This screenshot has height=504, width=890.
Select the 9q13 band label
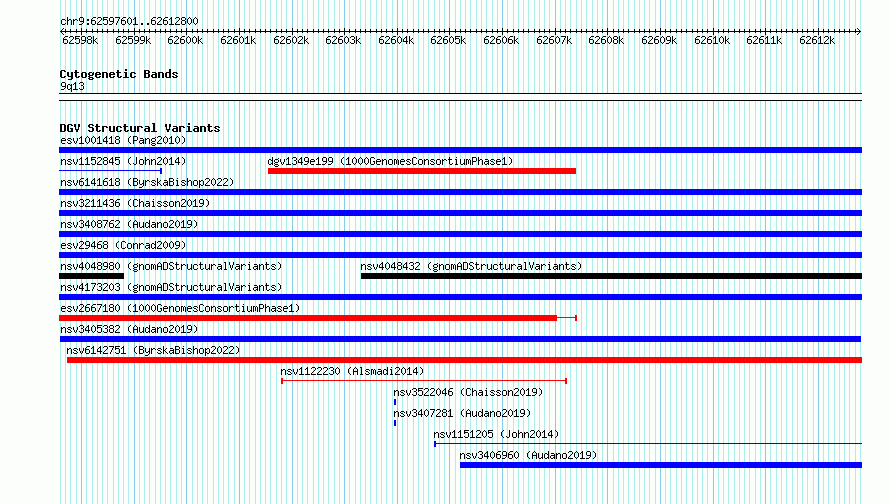[72, 86]
